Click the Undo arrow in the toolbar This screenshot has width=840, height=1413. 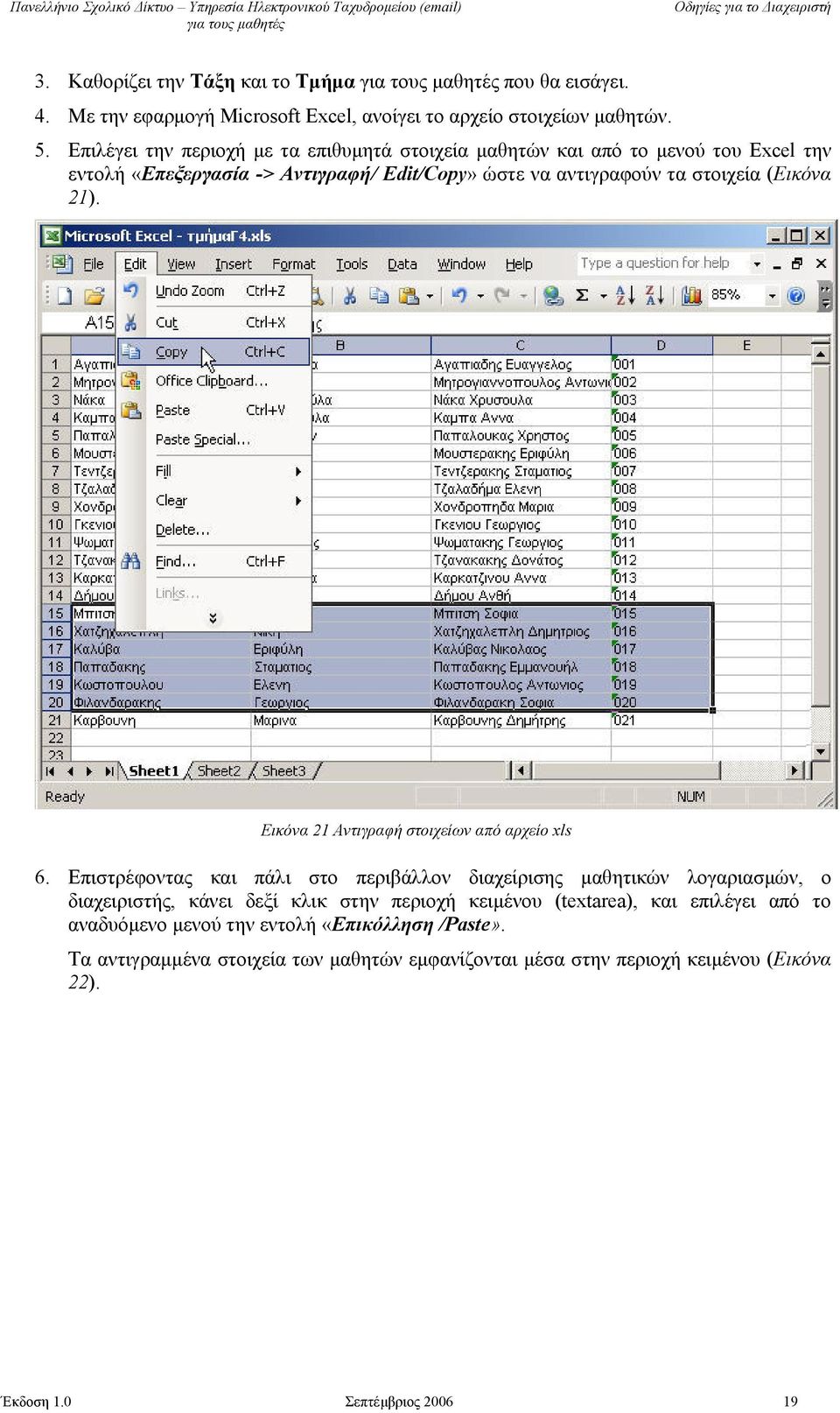[x=460, y=296]
